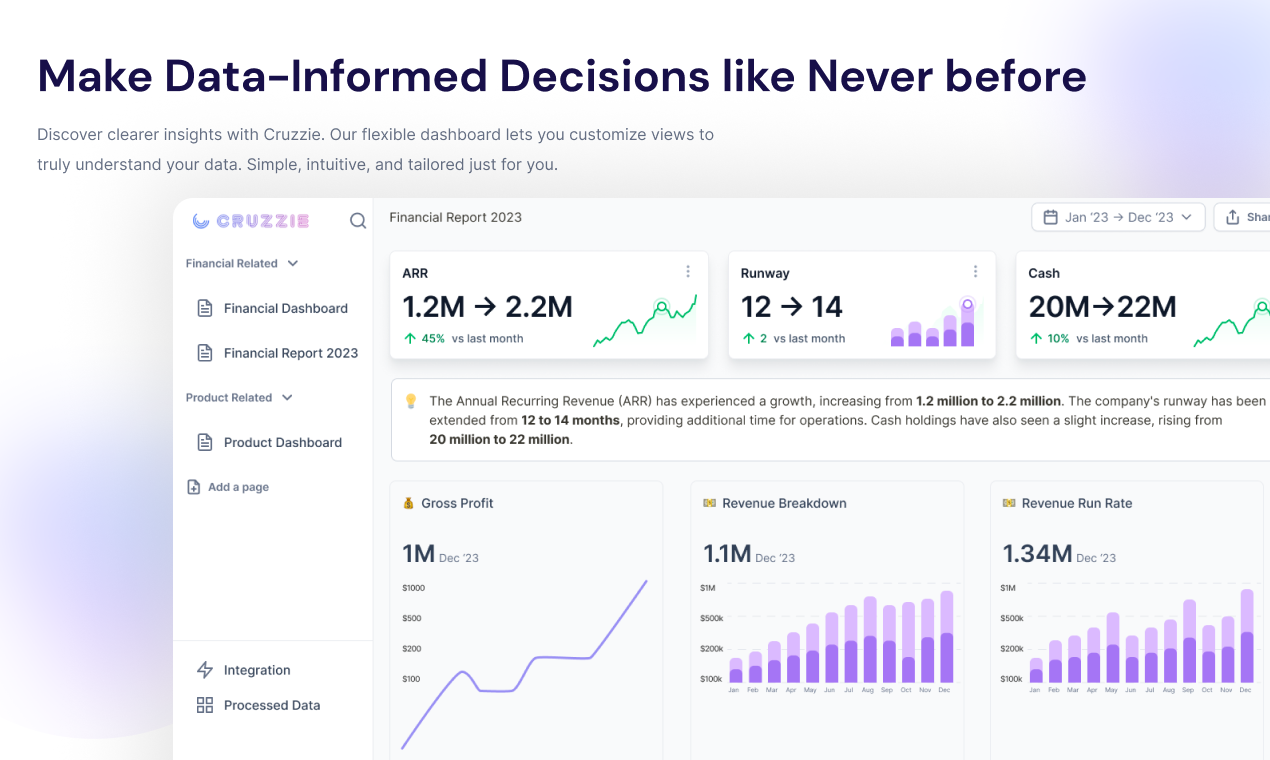Click the Gross Profit money bag icon
This screenshot has width=1270, height=760.
coord(408,503)
